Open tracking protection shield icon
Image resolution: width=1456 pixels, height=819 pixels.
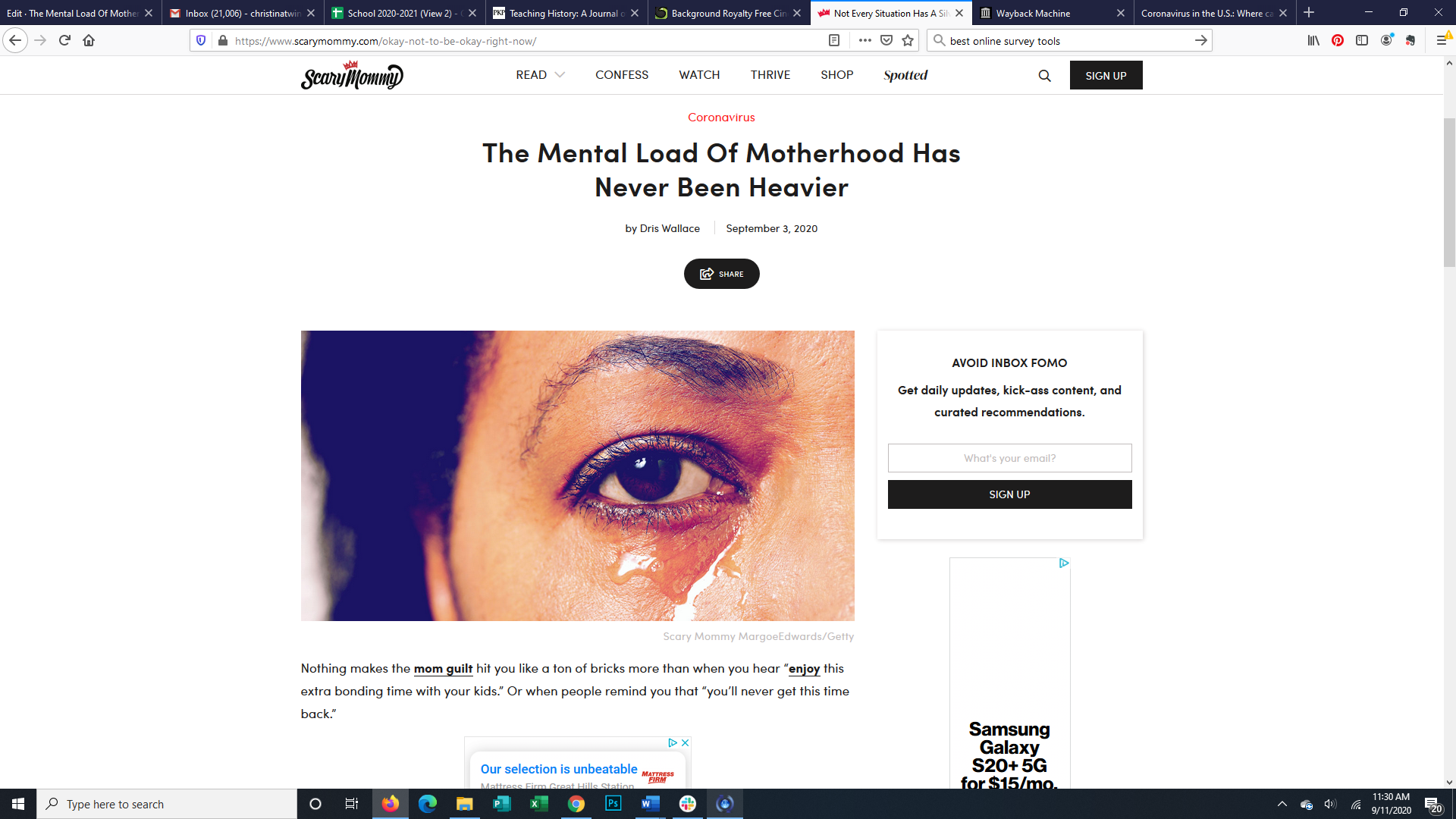coord(201,41)
